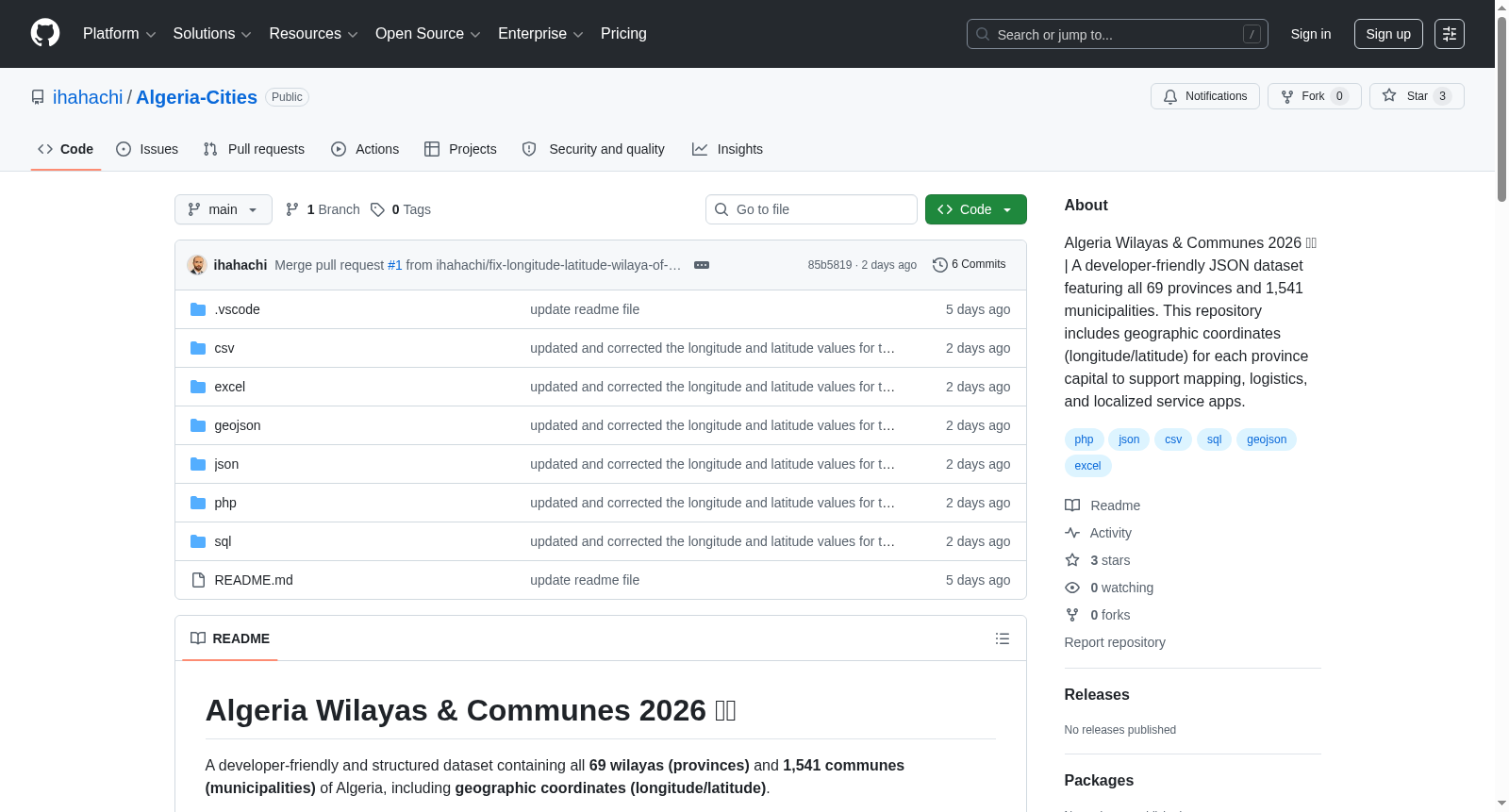1509x812 pixels.
Task: Open the Projects tab
Action: (460, 149)
